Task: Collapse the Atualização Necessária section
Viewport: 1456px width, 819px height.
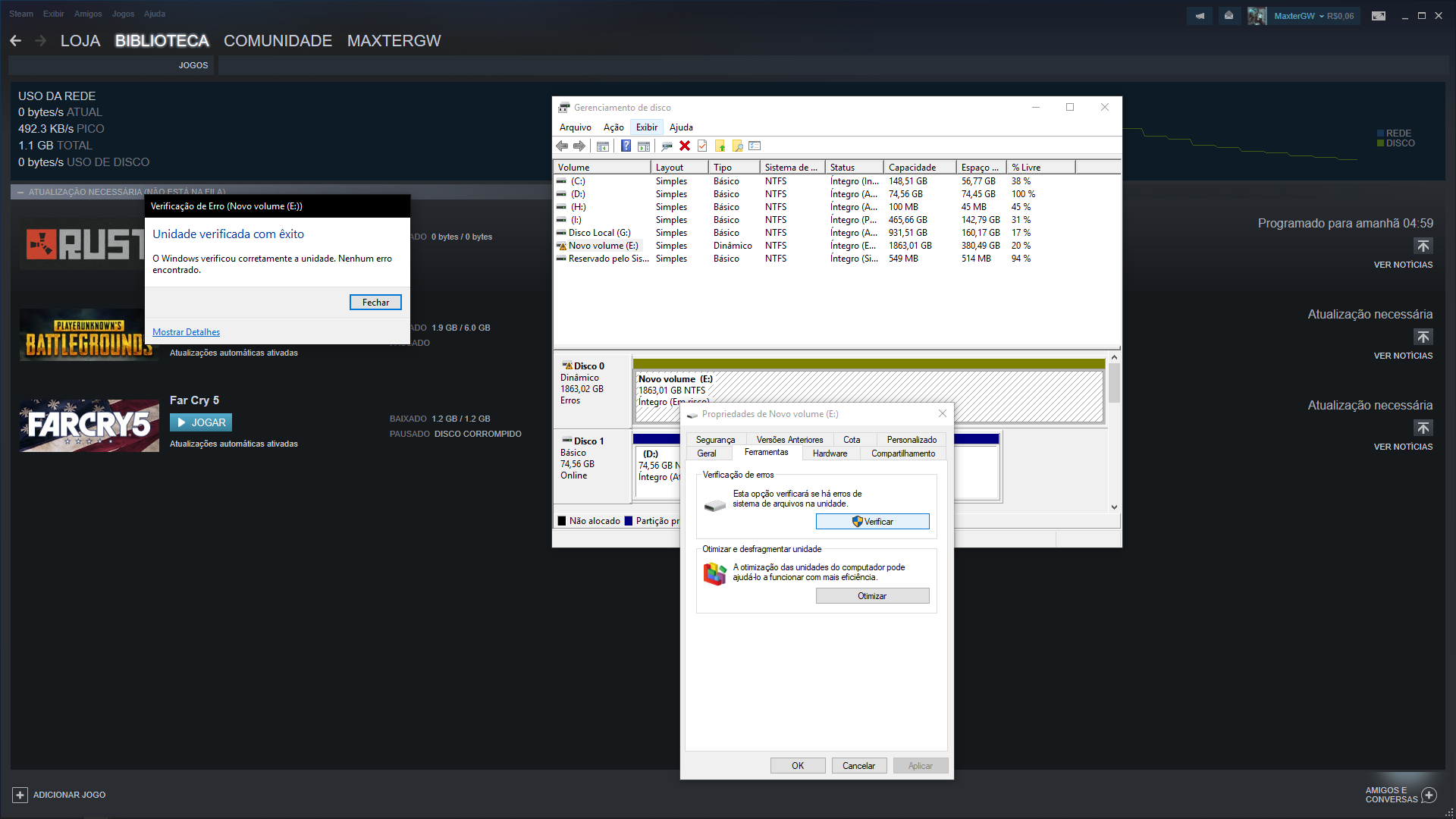Action: (x=20, y=192)
